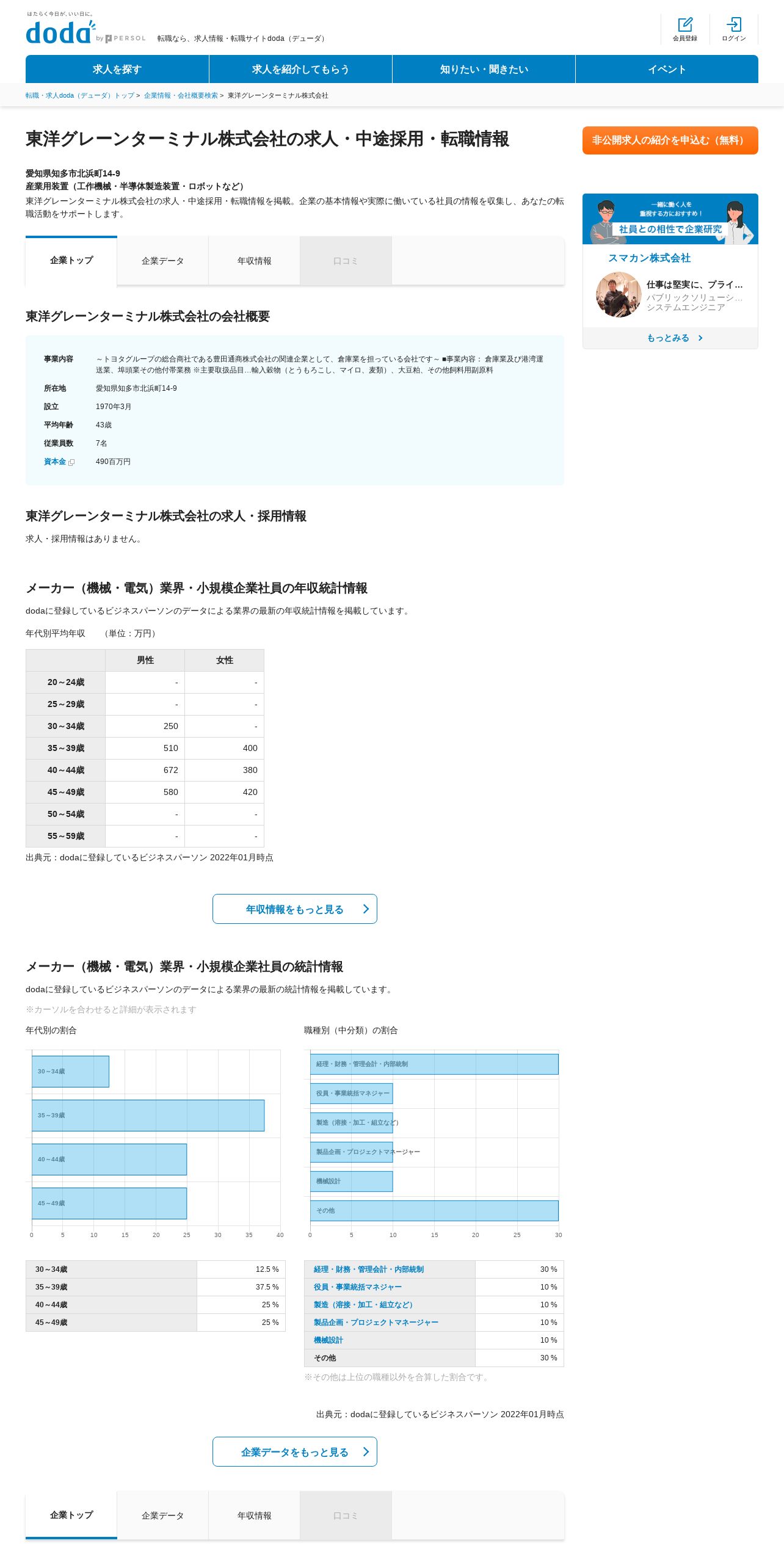Select the top 口コミ tab
The width and height of the screenshot is (784, 1568).
pyautogui.click(x=346, y=261)
